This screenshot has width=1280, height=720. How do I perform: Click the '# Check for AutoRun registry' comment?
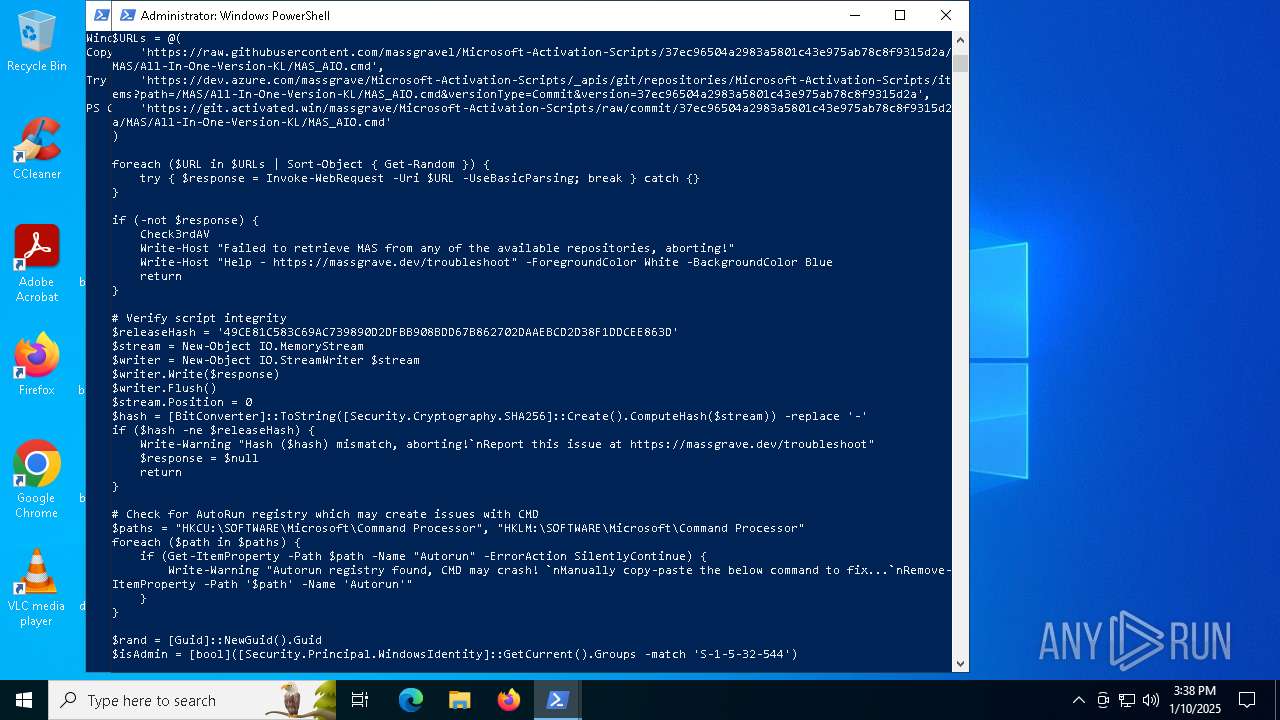pyautogui.click(x=325, y=514)
